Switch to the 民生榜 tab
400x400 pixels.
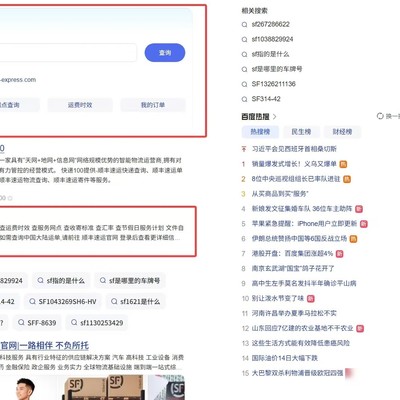(301, 132)
